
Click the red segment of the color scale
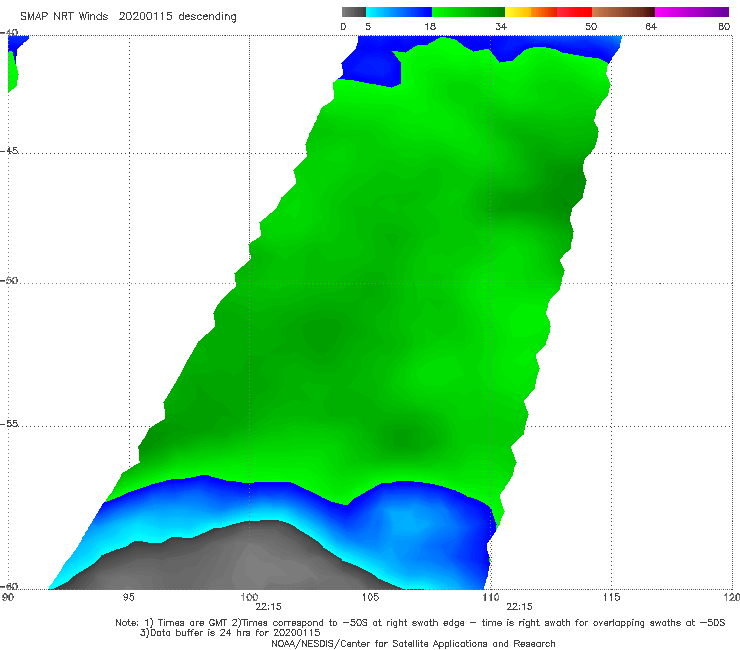[x=574, y=12]
